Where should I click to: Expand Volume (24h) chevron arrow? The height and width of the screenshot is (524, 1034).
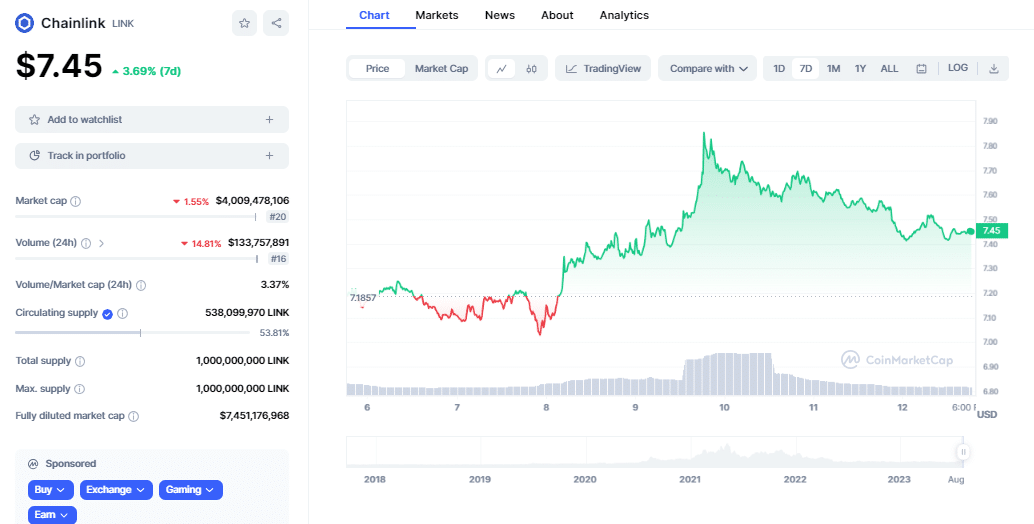coord(101,243)
